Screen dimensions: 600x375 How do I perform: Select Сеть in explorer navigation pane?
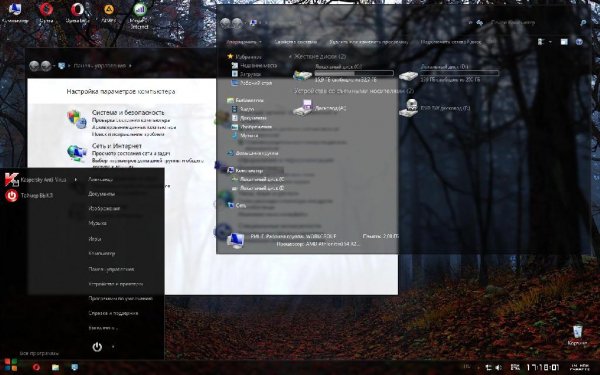coord(237,205)
